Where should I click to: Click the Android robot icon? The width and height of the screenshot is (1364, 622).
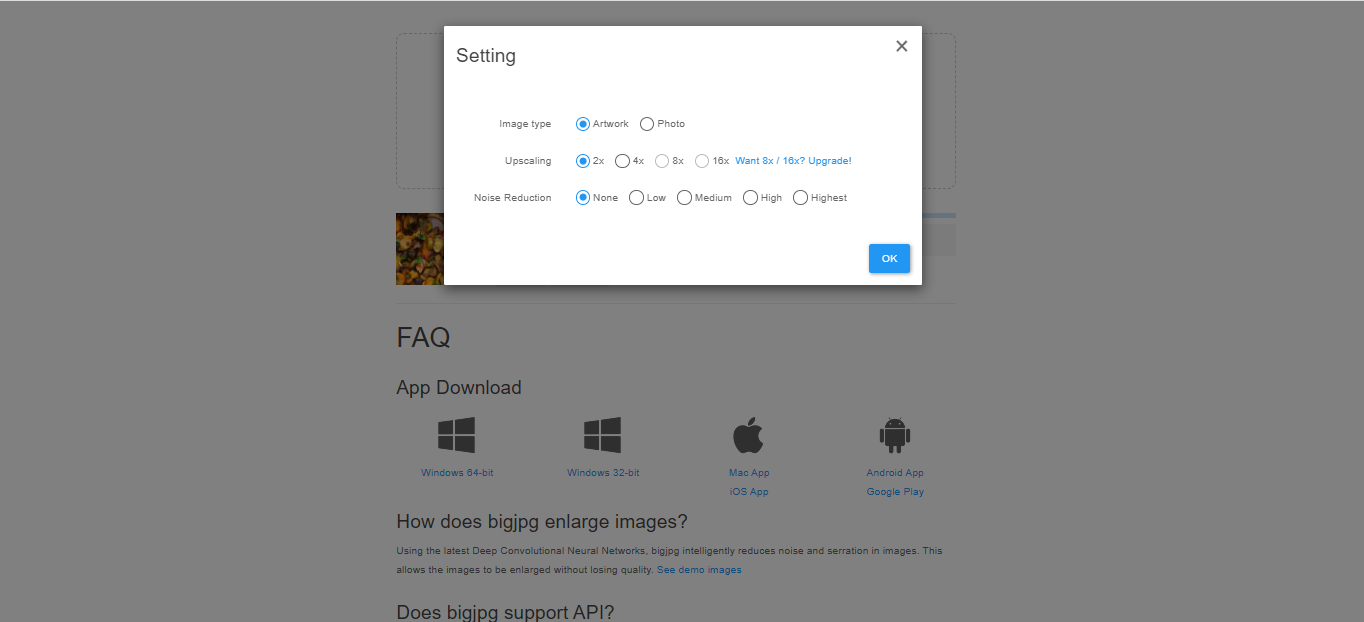894,435
